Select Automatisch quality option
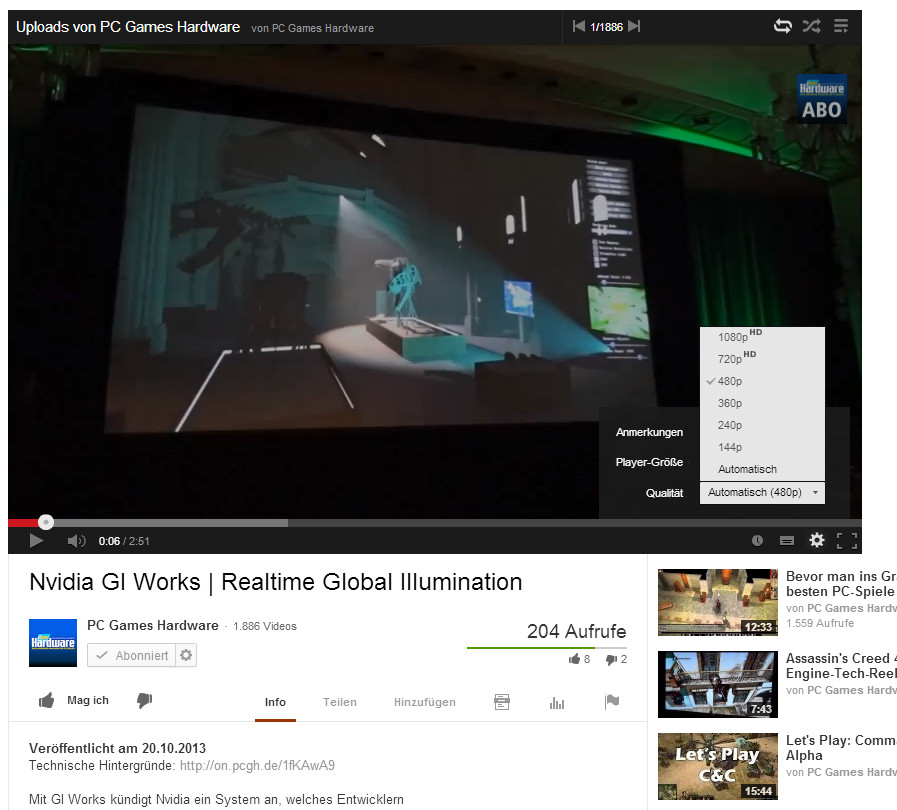This screenshot has width=897, height=810. coord(763,469)
